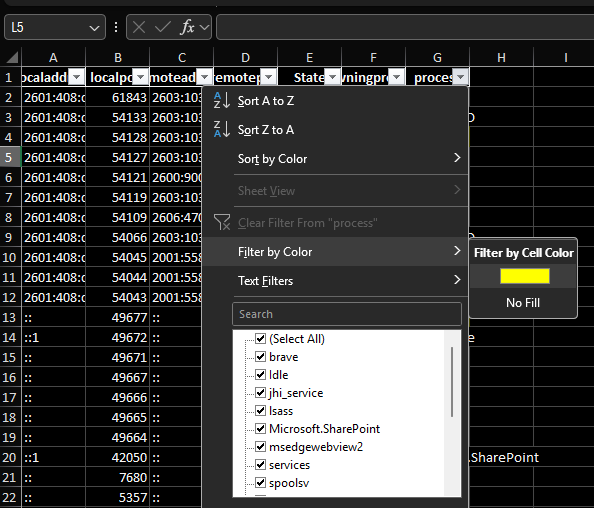This screenshot has height=508, width=594.
Task: Click cell with localport 54109
Action: point(118,217)
